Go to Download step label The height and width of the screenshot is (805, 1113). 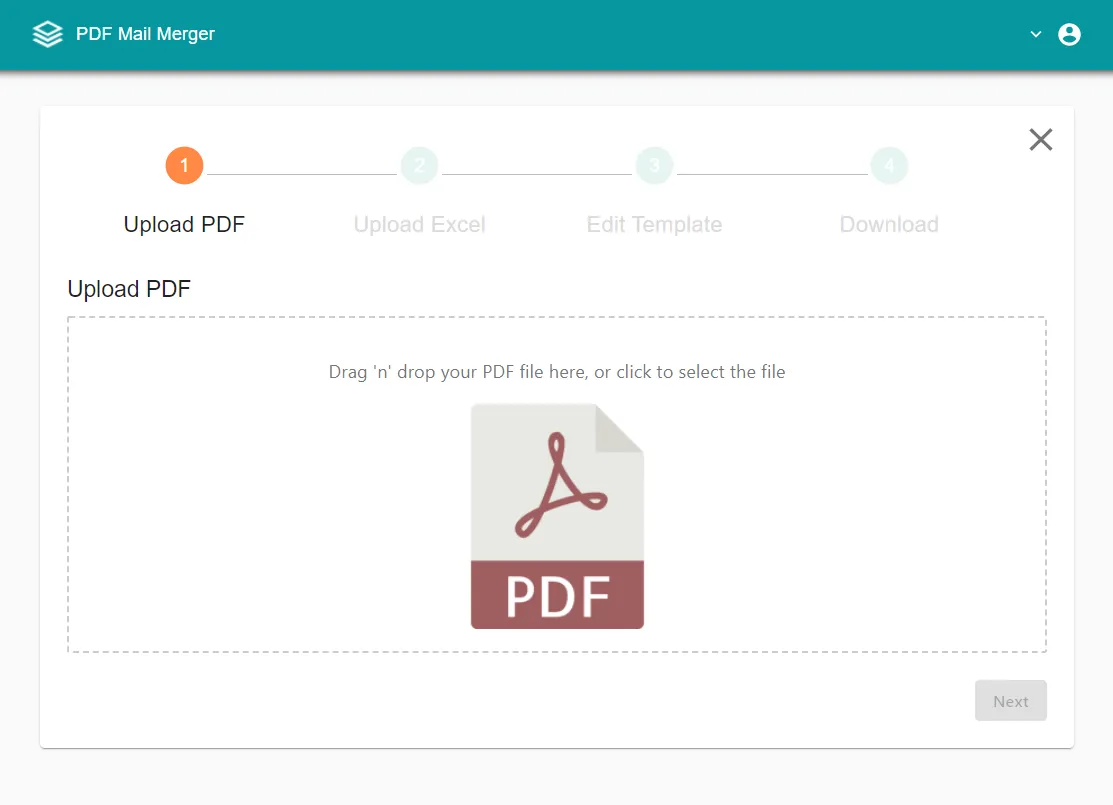[x=889, y=224]
